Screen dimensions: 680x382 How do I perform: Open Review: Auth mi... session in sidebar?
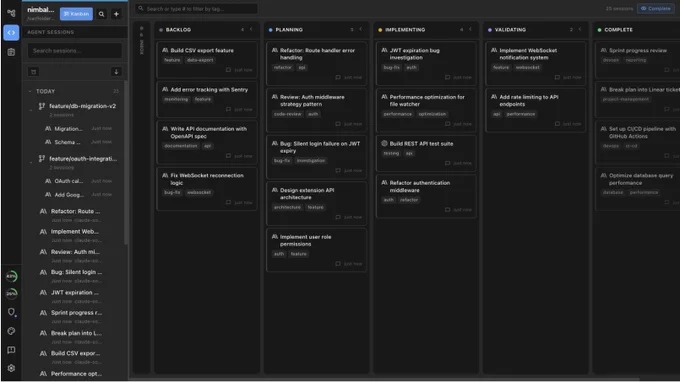[x=76, y=256]
